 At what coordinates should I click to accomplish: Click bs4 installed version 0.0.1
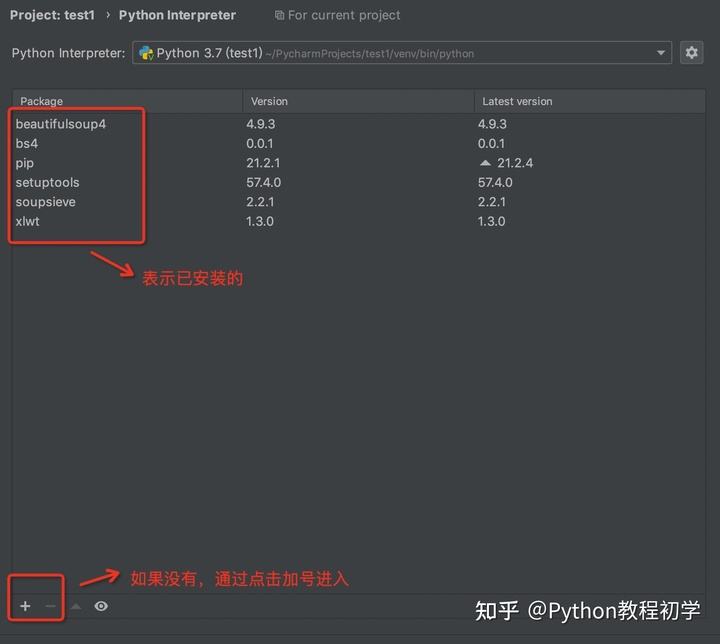[259, 143]
